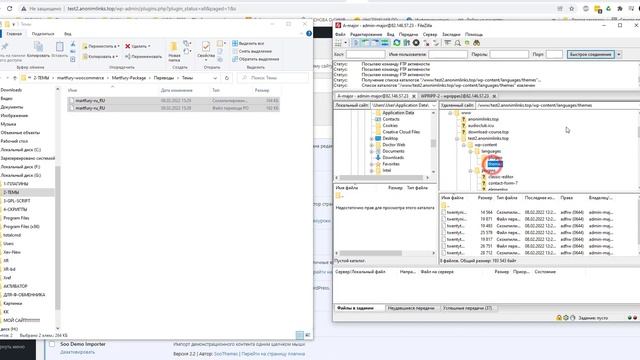Open the Quickconnect history dropdown arrow

(619, 54)
